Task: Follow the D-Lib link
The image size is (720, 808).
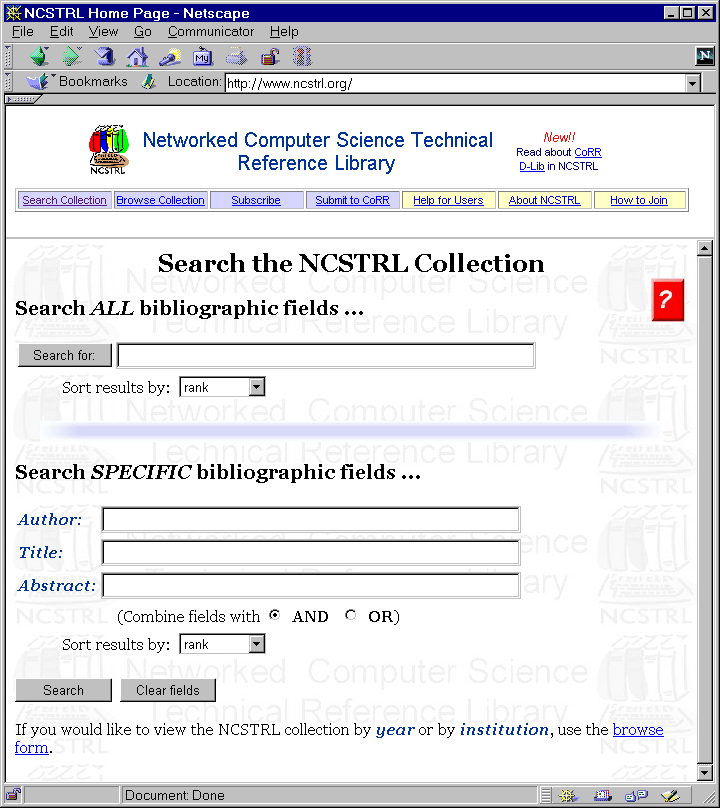Action: (x=532, y=166)
